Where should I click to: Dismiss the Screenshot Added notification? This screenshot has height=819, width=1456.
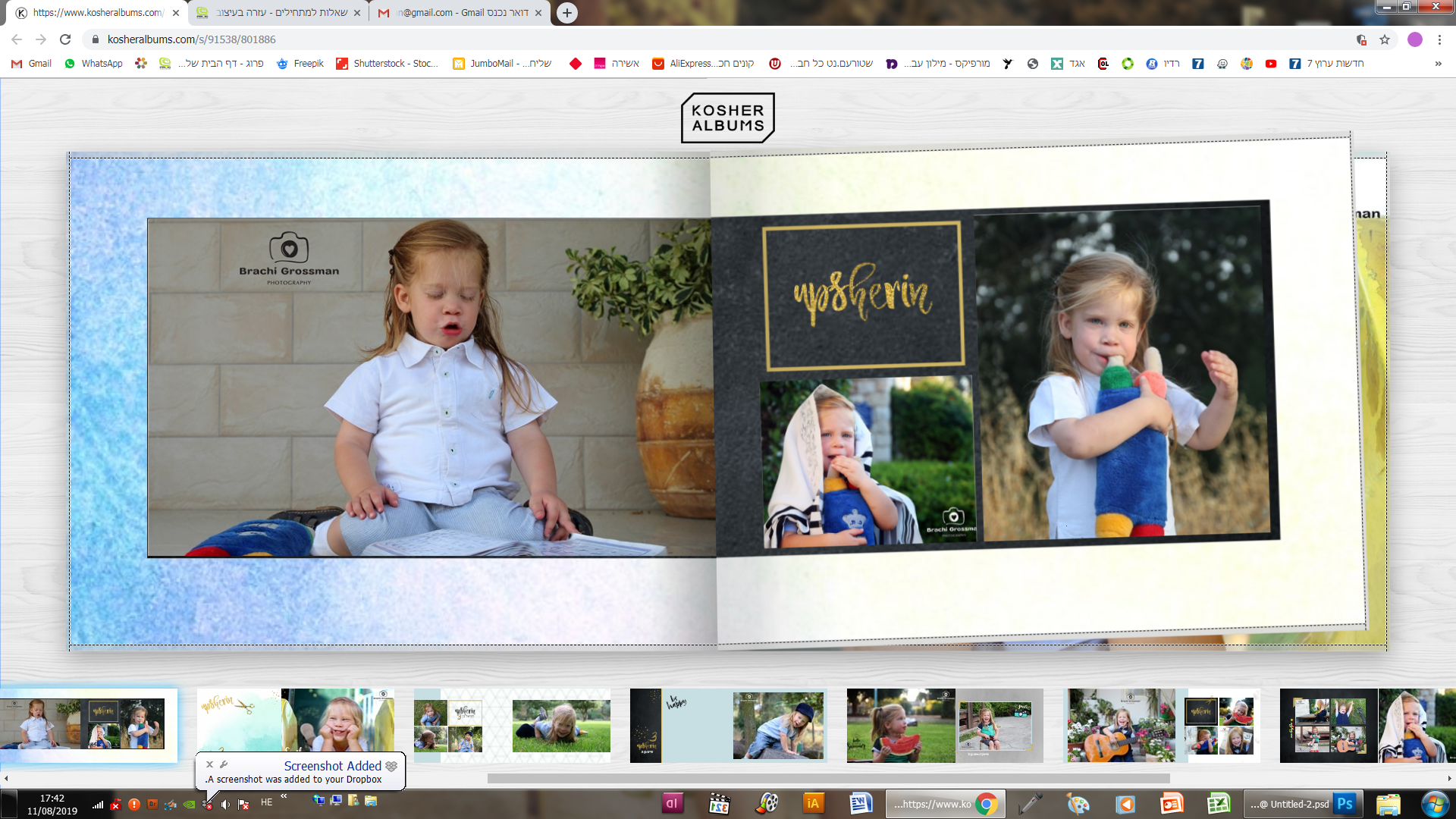(x=210, y=764)
